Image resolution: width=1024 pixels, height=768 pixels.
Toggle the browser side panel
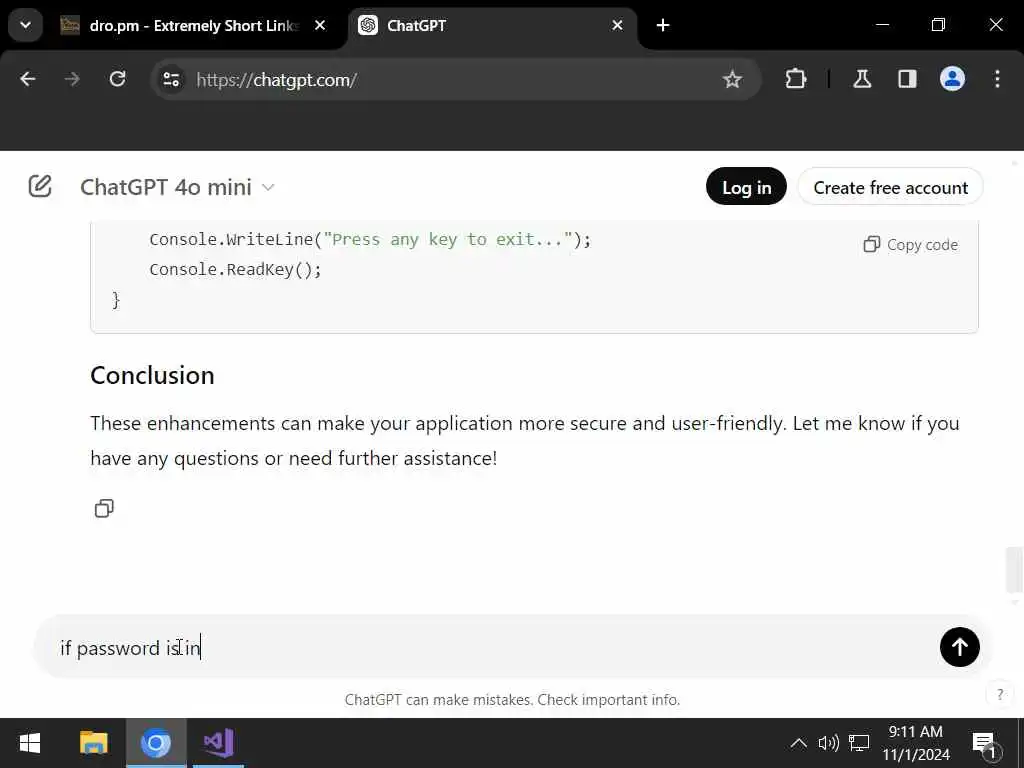tap(907, 80)
